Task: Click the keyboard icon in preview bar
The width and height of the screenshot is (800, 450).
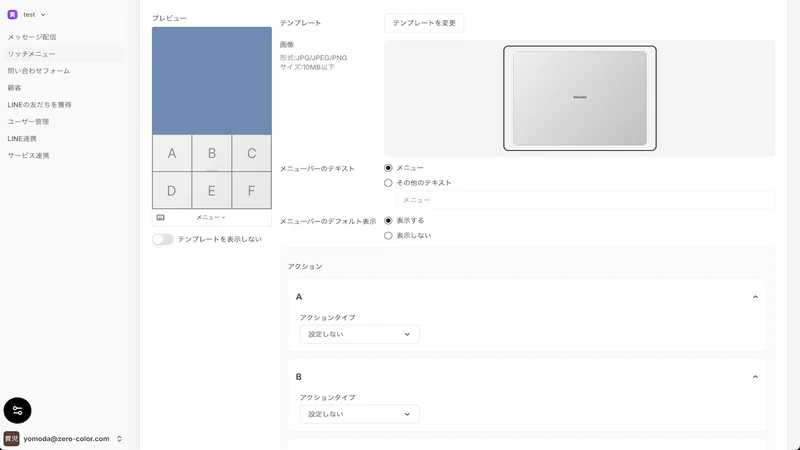Action: click(160, 217)
